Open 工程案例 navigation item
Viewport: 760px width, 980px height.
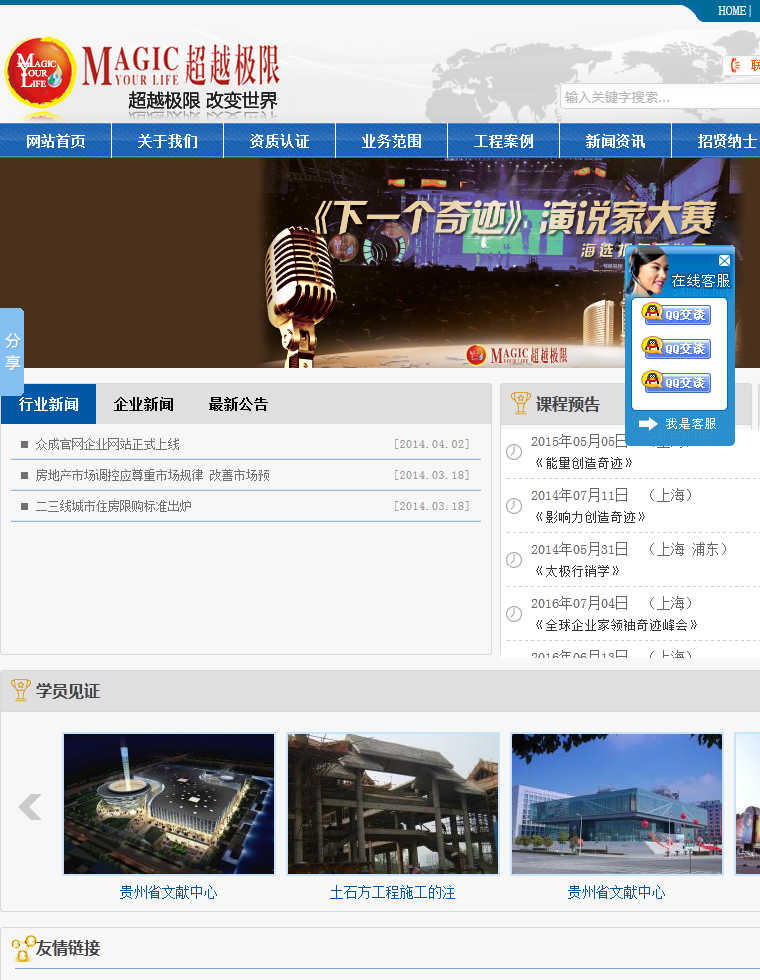point(503,141)
